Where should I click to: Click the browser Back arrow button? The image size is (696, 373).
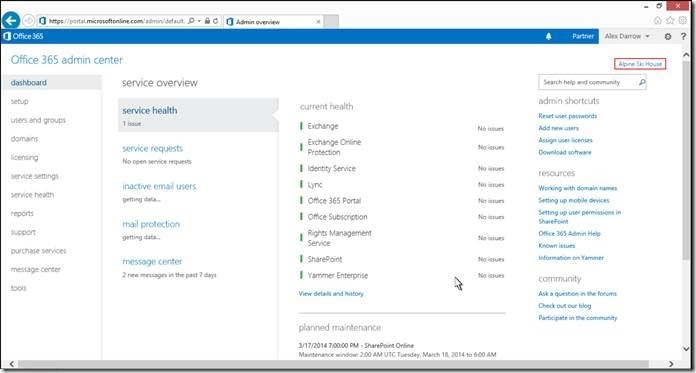pos(11,20)
